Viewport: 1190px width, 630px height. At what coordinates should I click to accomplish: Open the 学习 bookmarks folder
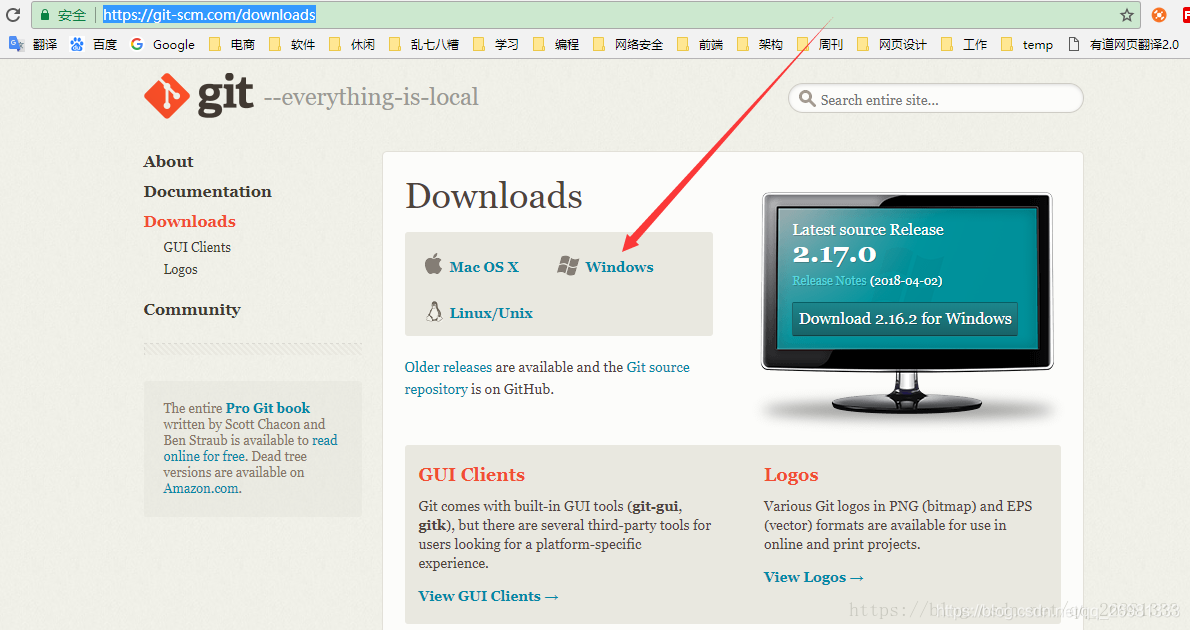click(496, 44)
